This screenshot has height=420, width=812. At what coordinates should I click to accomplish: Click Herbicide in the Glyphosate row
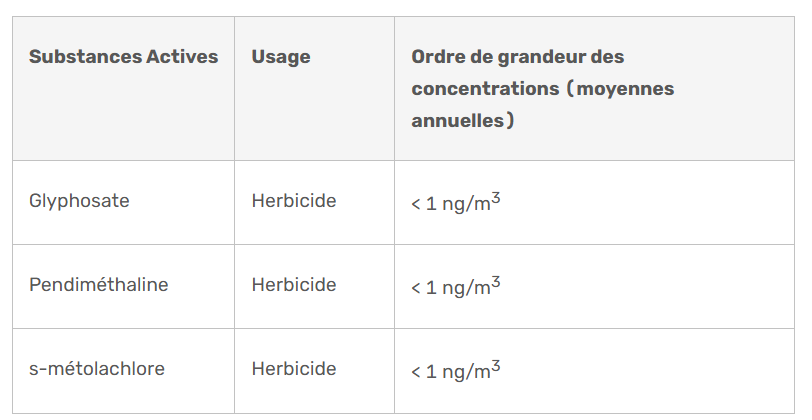coord(294,201)
